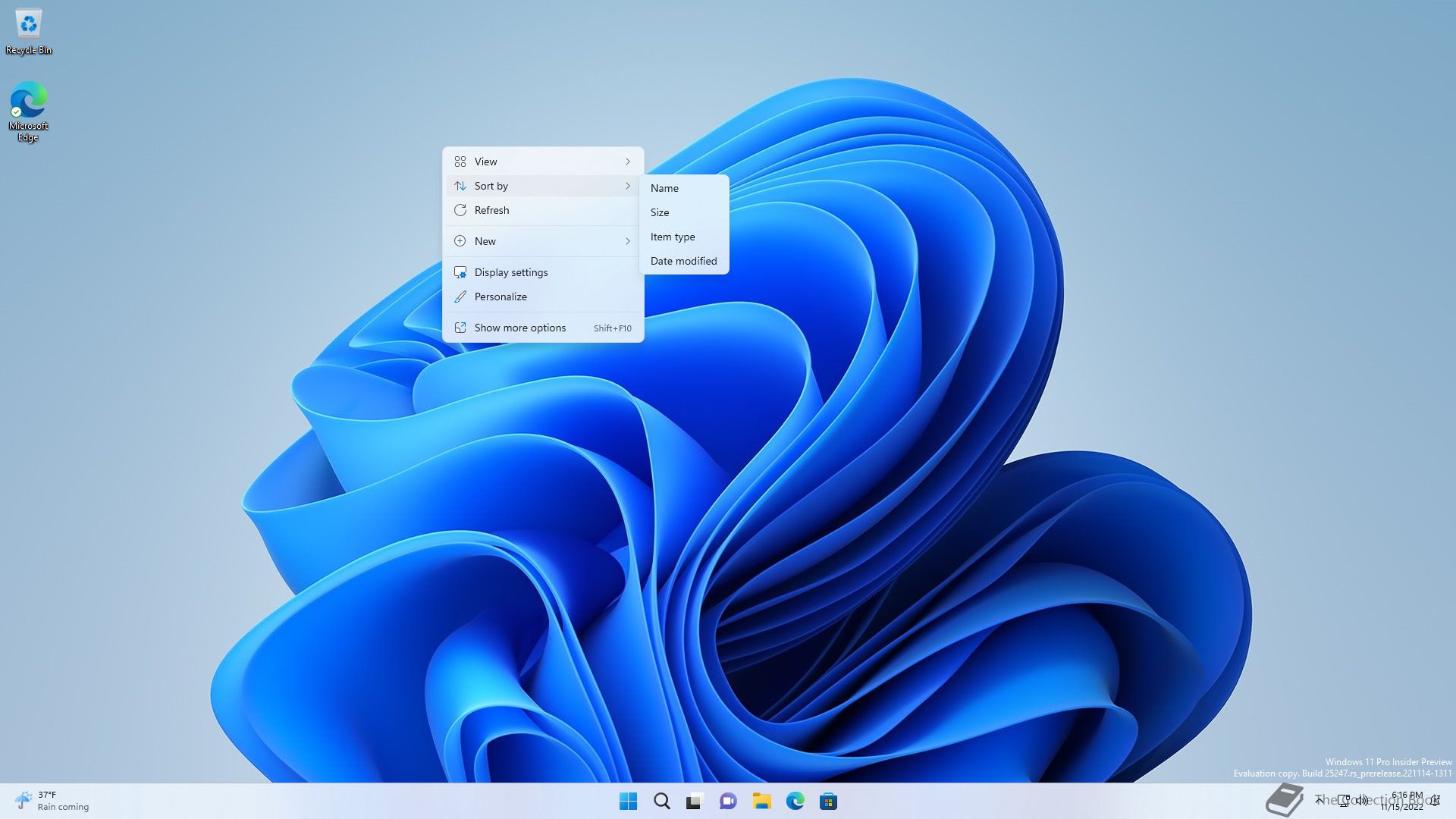Expand the New submenu
The height and width of the screenshot is (819, 1456).
click(x=543, y=241)
